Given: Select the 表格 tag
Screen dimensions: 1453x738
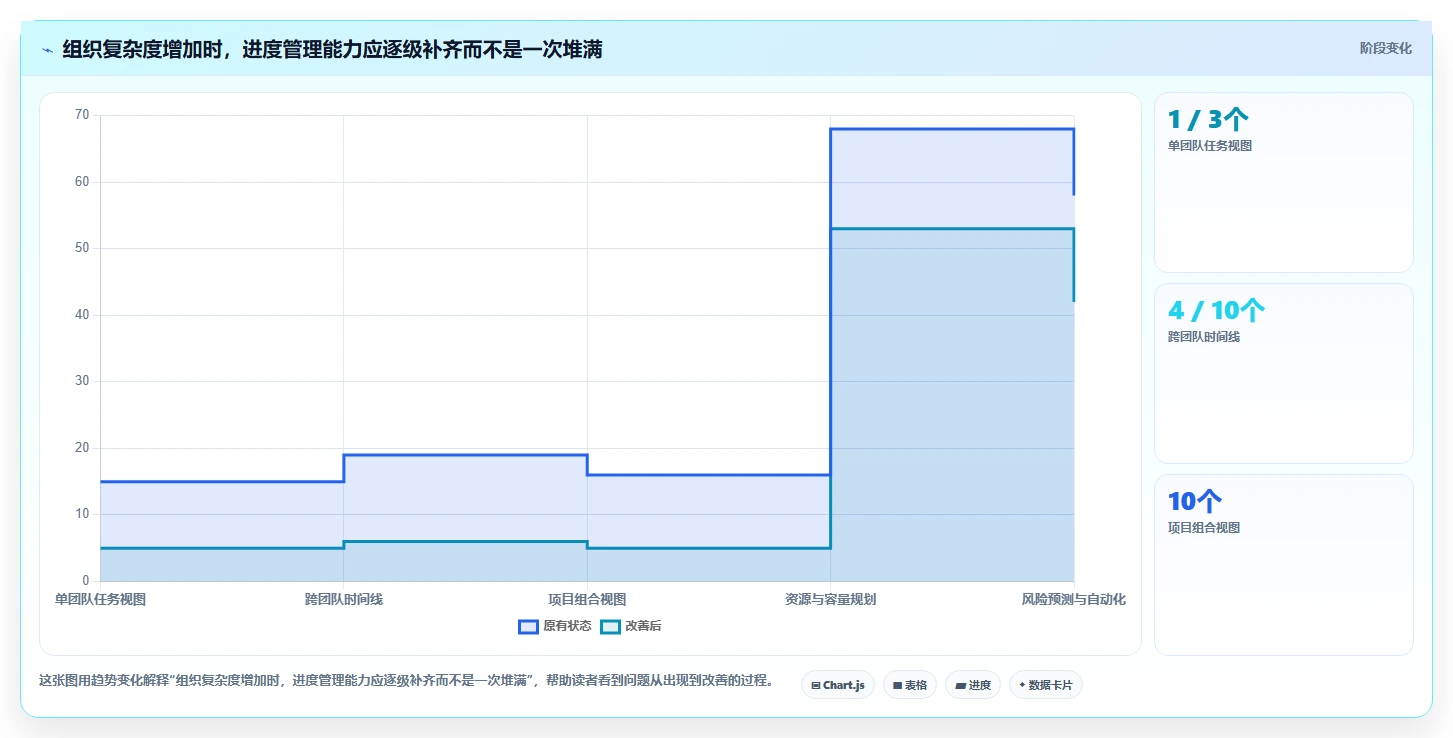Looking at the screenshot, I should [x=909, y=685].
